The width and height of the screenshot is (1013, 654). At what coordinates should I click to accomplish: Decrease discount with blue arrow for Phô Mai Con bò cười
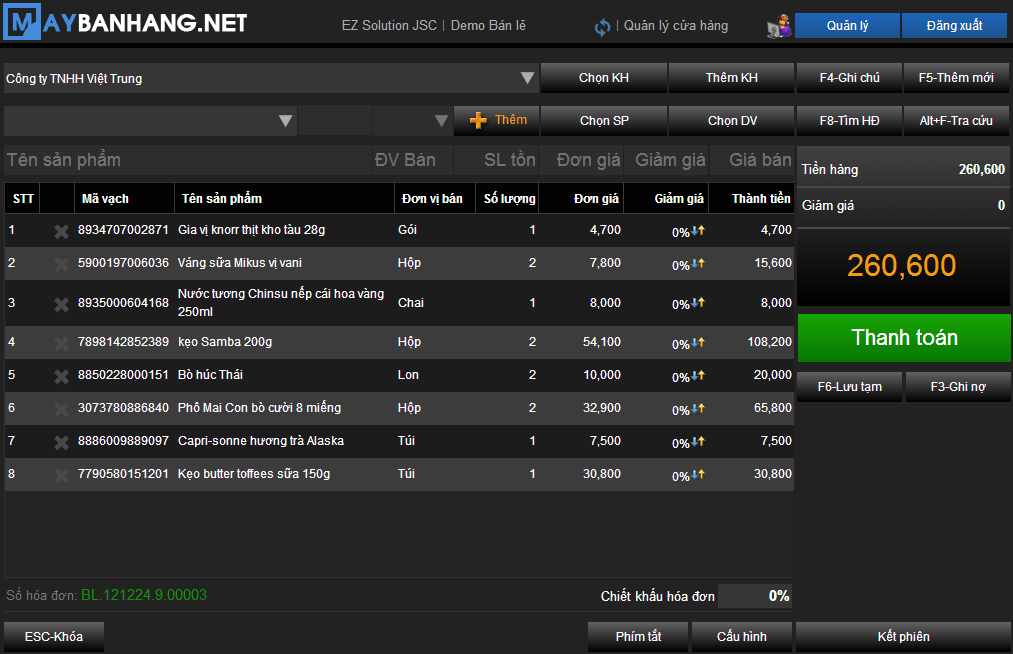pos(693,409)
